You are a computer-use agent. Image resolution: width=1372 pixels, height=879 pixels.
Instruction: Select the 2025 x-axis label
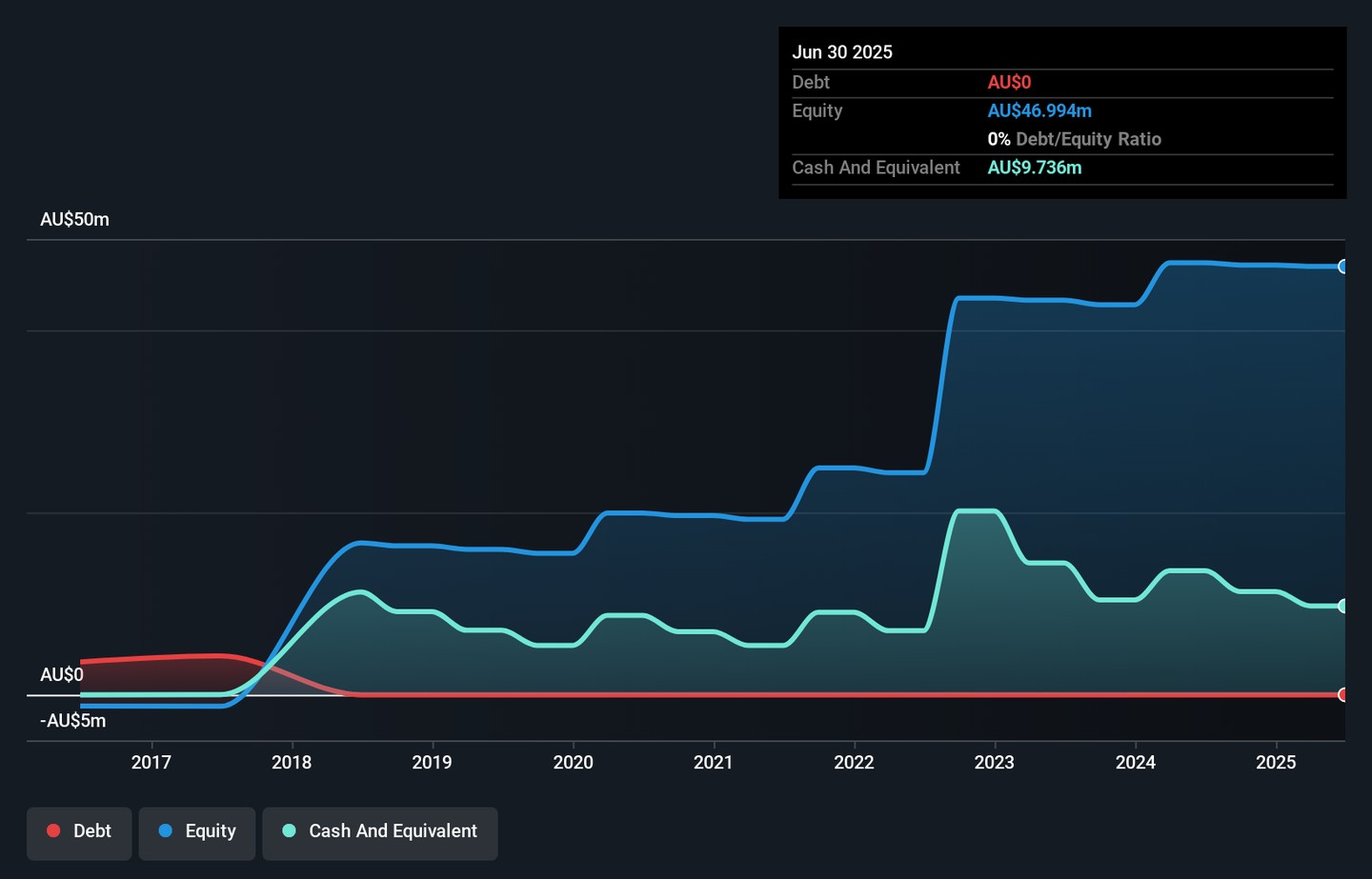tap(1276, 762)
